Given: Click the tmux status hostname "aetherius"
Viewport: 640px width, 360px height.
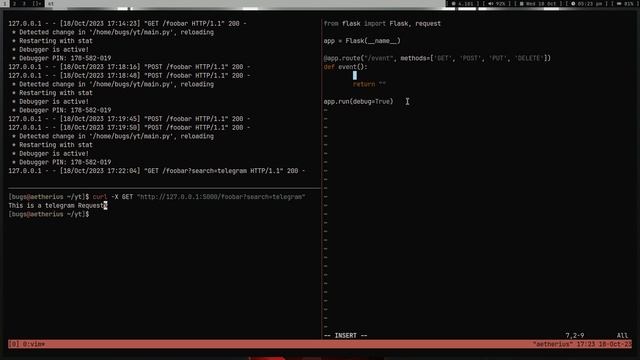Looking at the screenshot, I should pos(552,344).
